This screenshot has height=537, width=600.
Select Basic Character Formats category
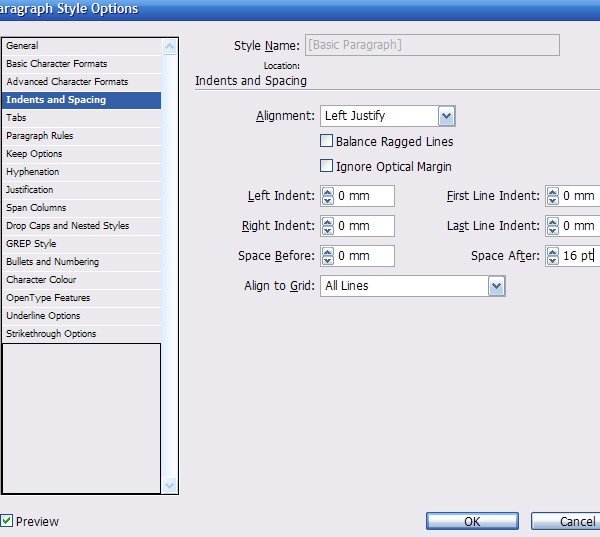coord(56,64)
